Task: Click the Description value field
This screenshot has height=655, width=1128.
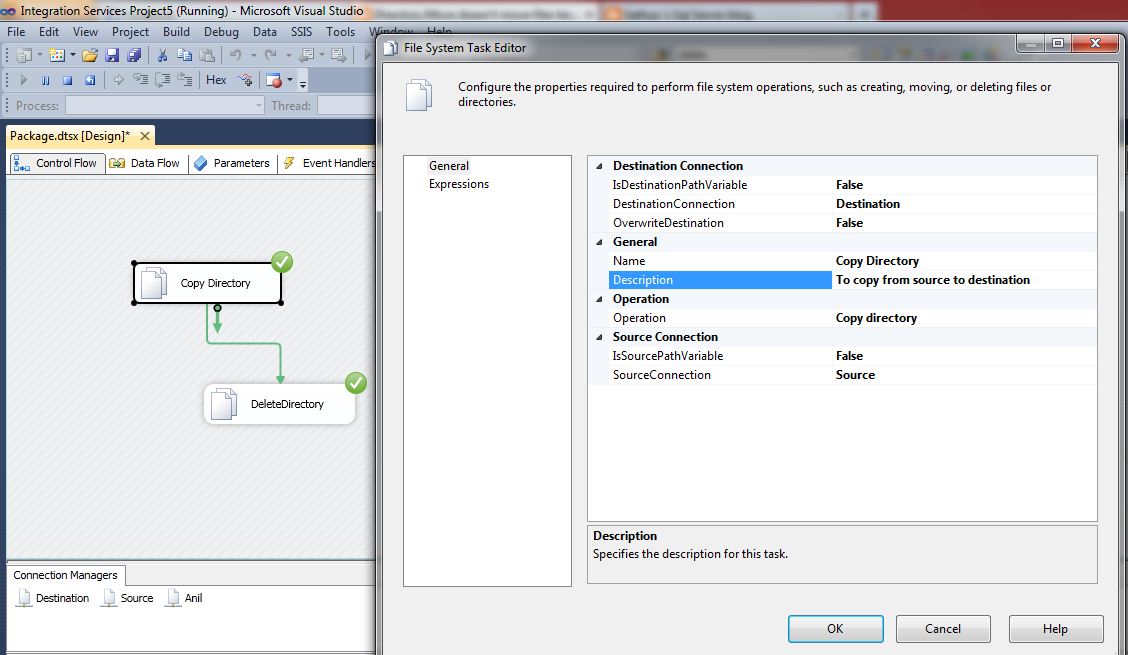Action: (x=964, y=280)
